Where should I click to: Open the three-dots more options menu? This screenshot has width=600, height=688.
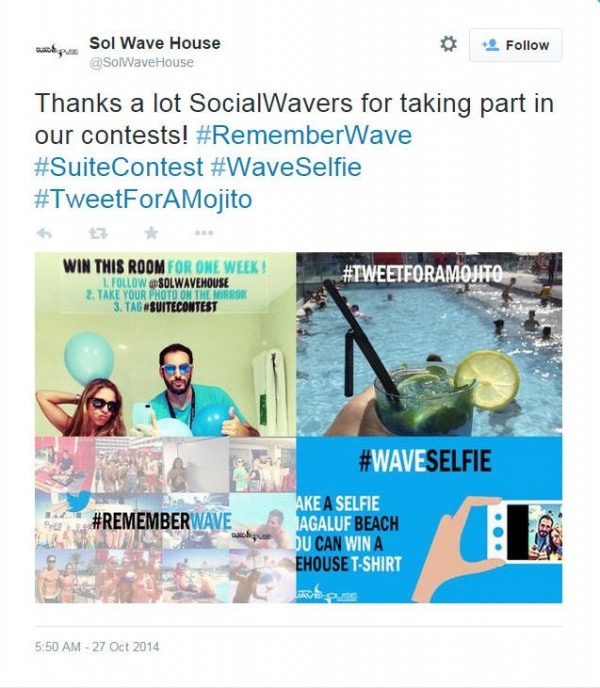204,233
